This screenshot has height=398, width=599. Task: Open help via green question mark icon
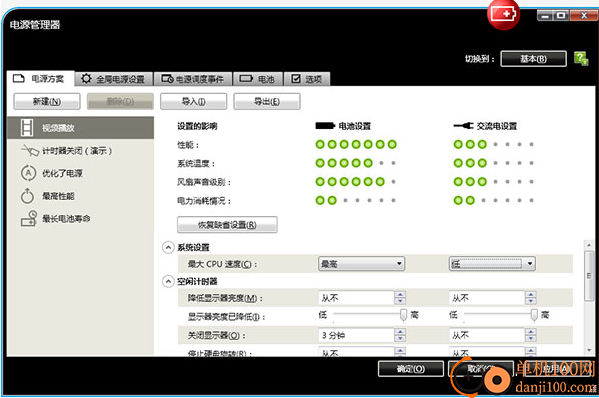click(x=581, y=58)
